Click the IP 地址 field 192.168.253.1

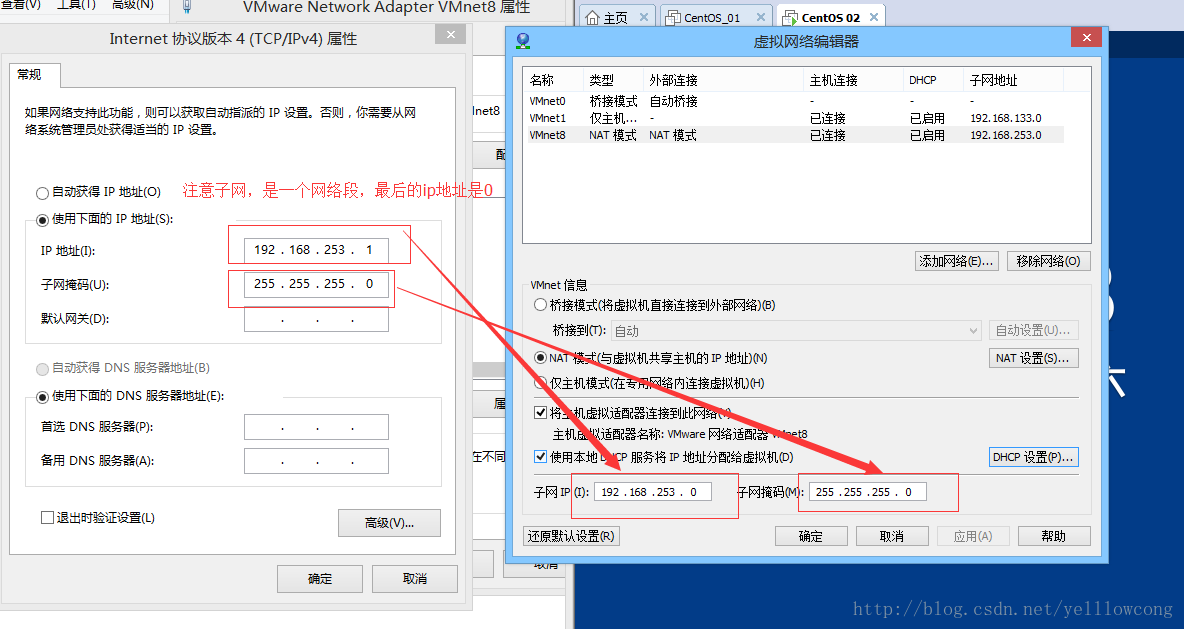316,250
